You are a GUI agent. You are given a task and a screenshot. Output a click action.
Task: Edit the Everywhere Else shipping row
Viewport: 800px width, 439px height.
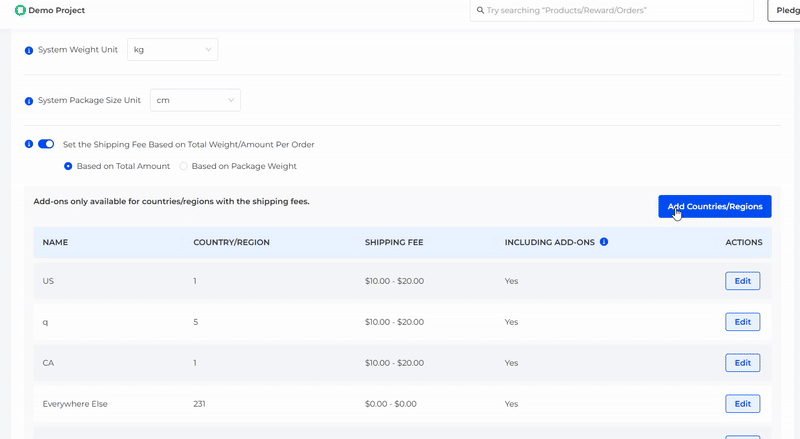[x=742, y=404]
